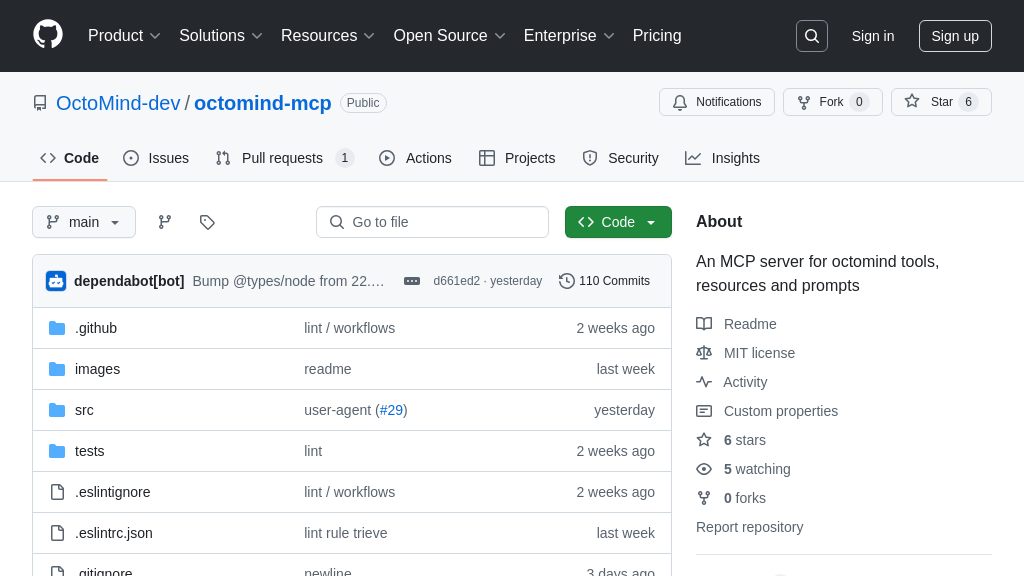The width and height of the screenshot is (1024, 576).
Task: Open the Security tab
Action: pyautogui.click(x=620, y=158)
